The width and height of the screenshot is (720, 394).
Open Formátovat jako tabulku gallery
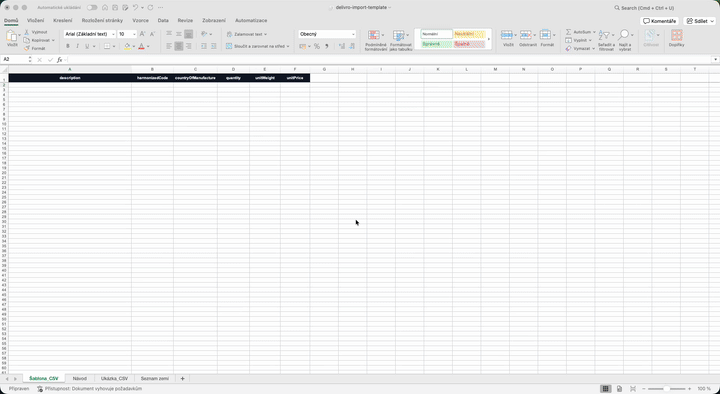(401, 40)
